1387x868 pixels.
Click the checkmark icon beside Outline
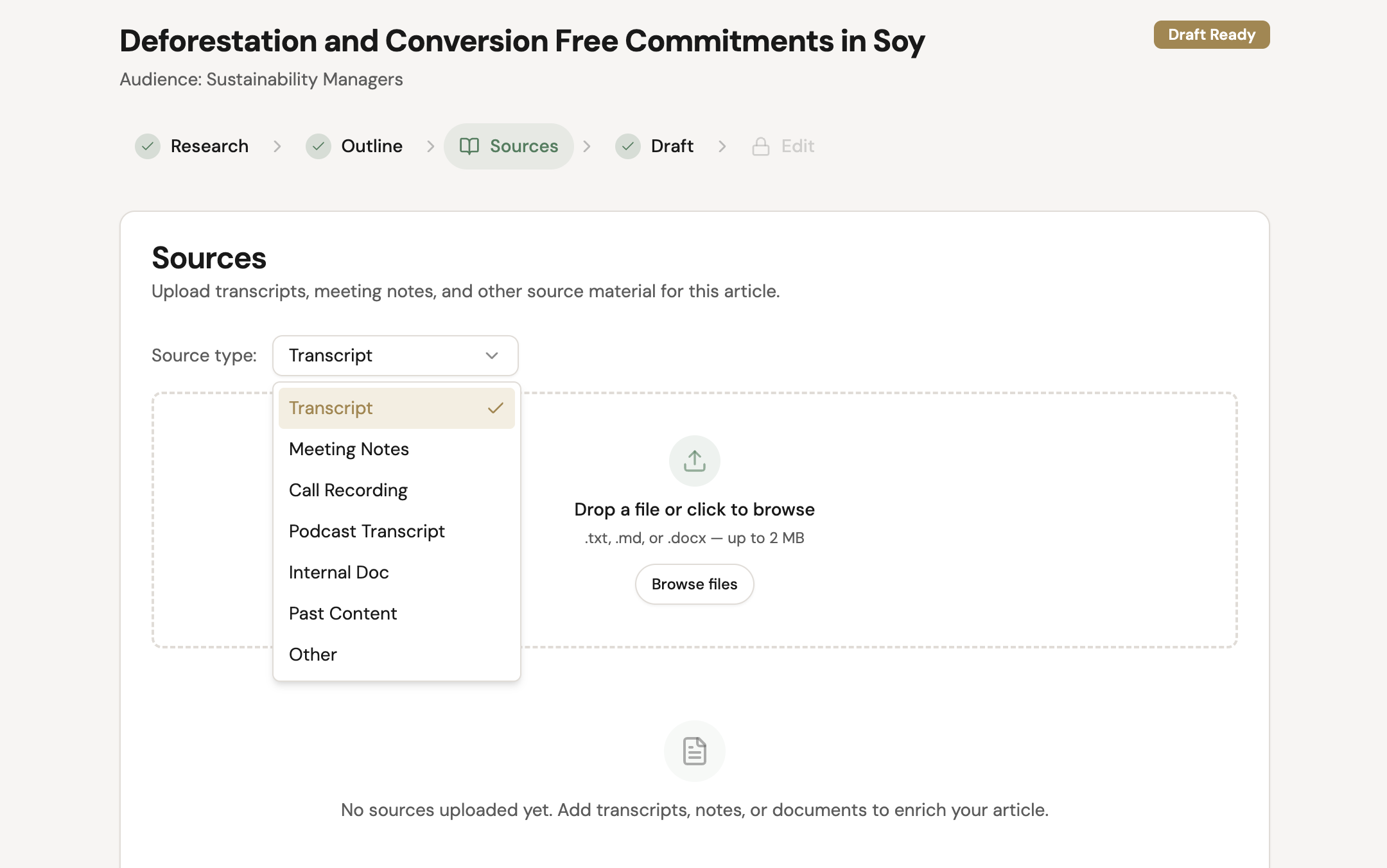[318, 146]
